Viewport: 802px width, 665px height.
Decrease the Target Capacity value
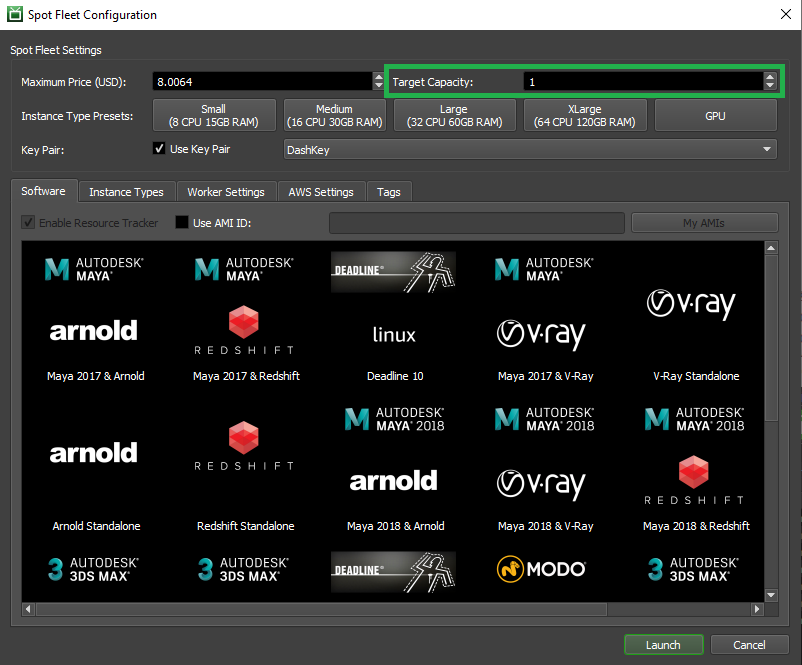pyautogui.click(x=770, y=85)
